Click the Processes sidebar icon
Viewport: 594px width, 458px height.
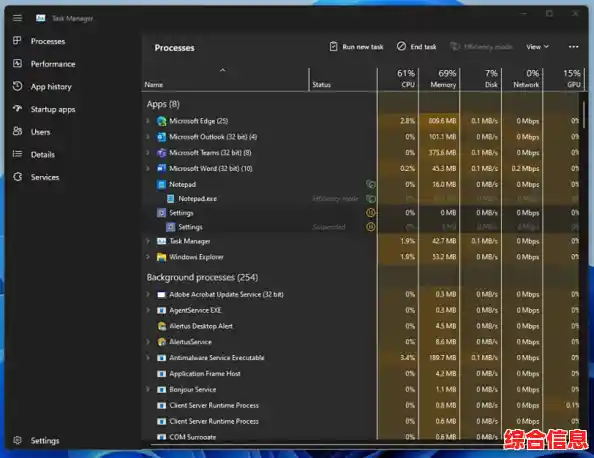click(17, 41)
